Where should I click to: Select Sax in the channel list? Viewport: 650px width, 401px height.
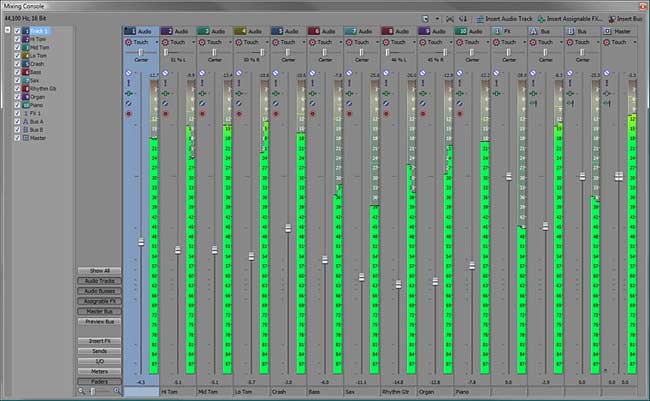pyautogui.click(x=35, y=80)
